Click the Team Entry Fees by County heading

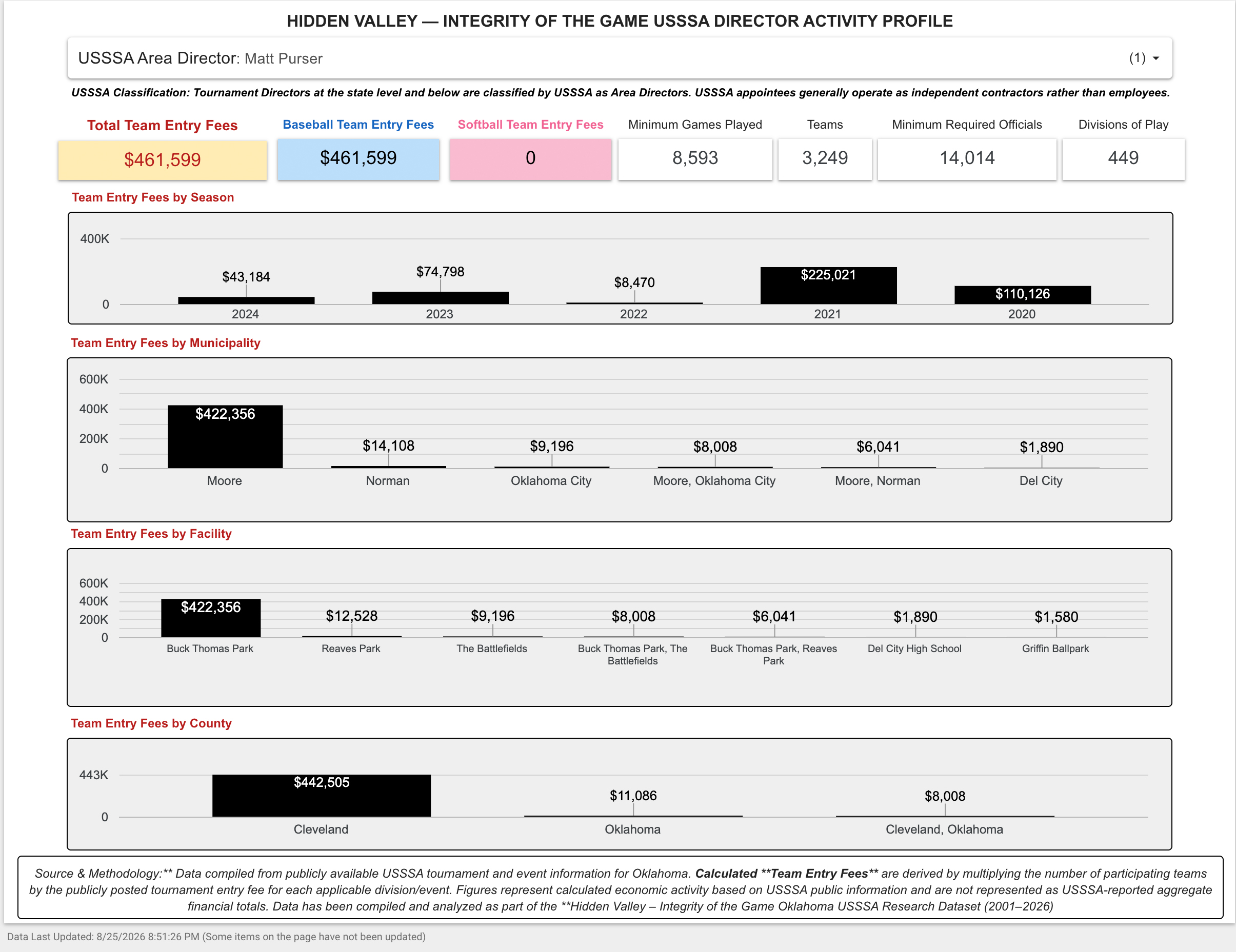click(x=151, y=723)
